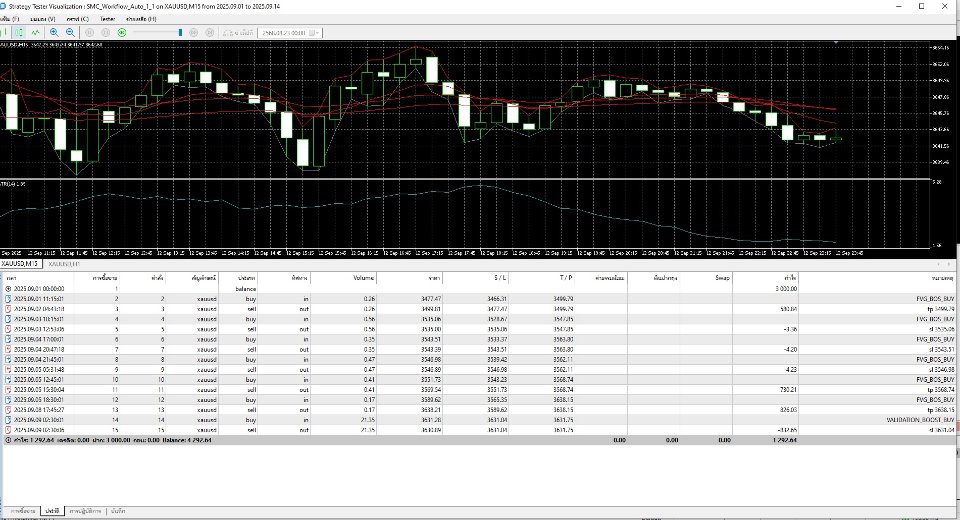Click the comment tp 3568.74
Viewport: 960px width, 520px height.
(x=940, y=390)
